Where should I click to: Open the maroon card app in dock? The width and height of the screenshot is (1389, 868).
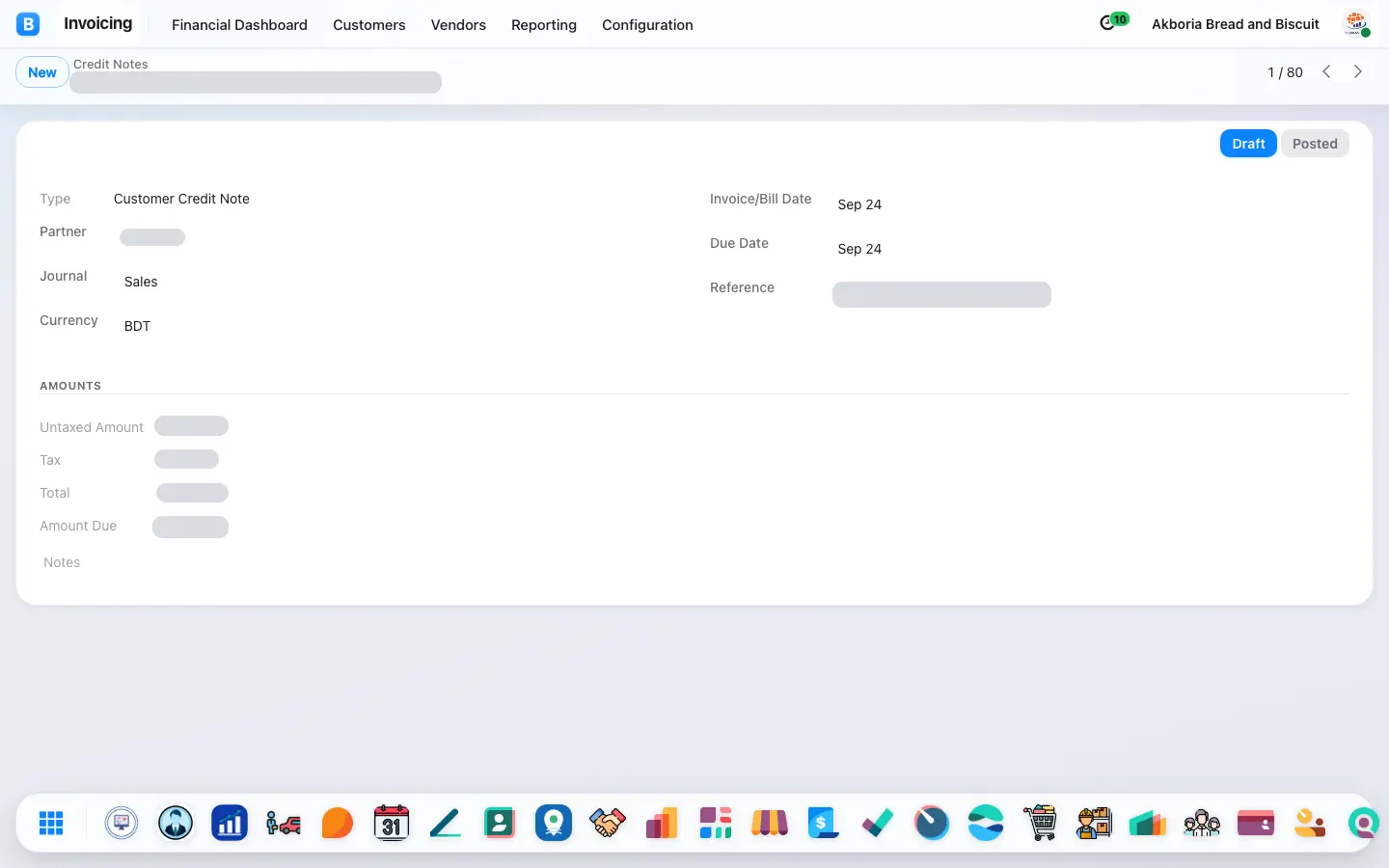pyautogui.click(x=1256, y=823)
